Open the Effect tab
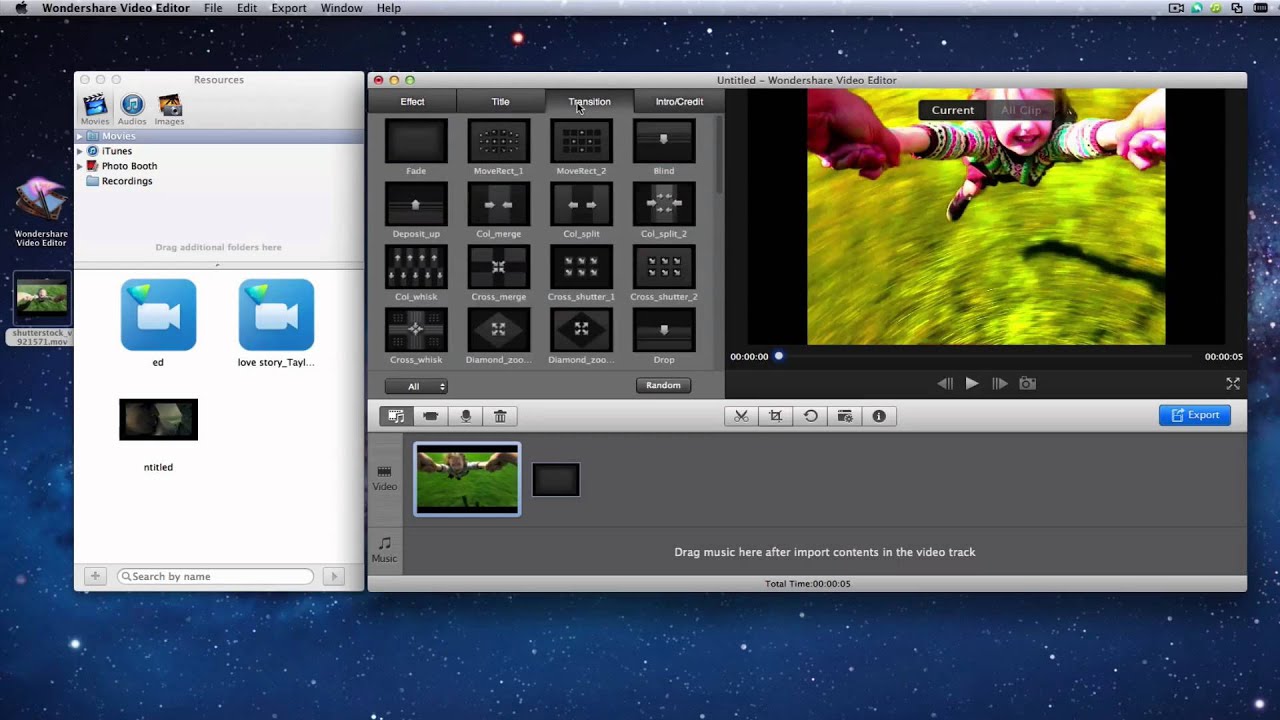 point(412,101)
